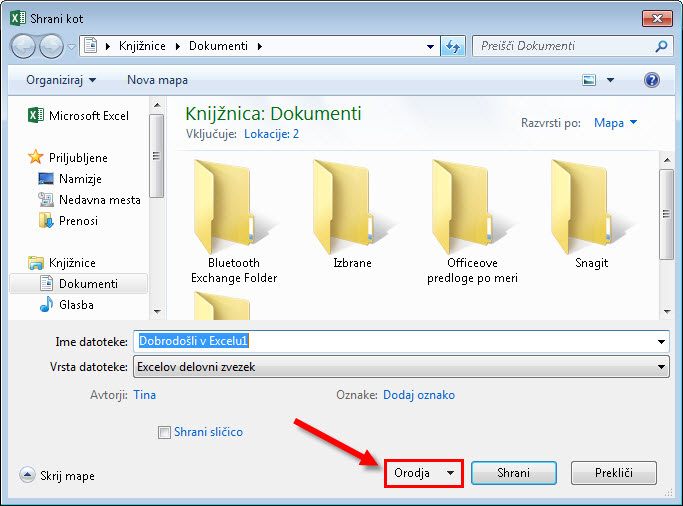Click author name Tina
The height and width of the screenshot is (506, 683).
tap(144, 395)
